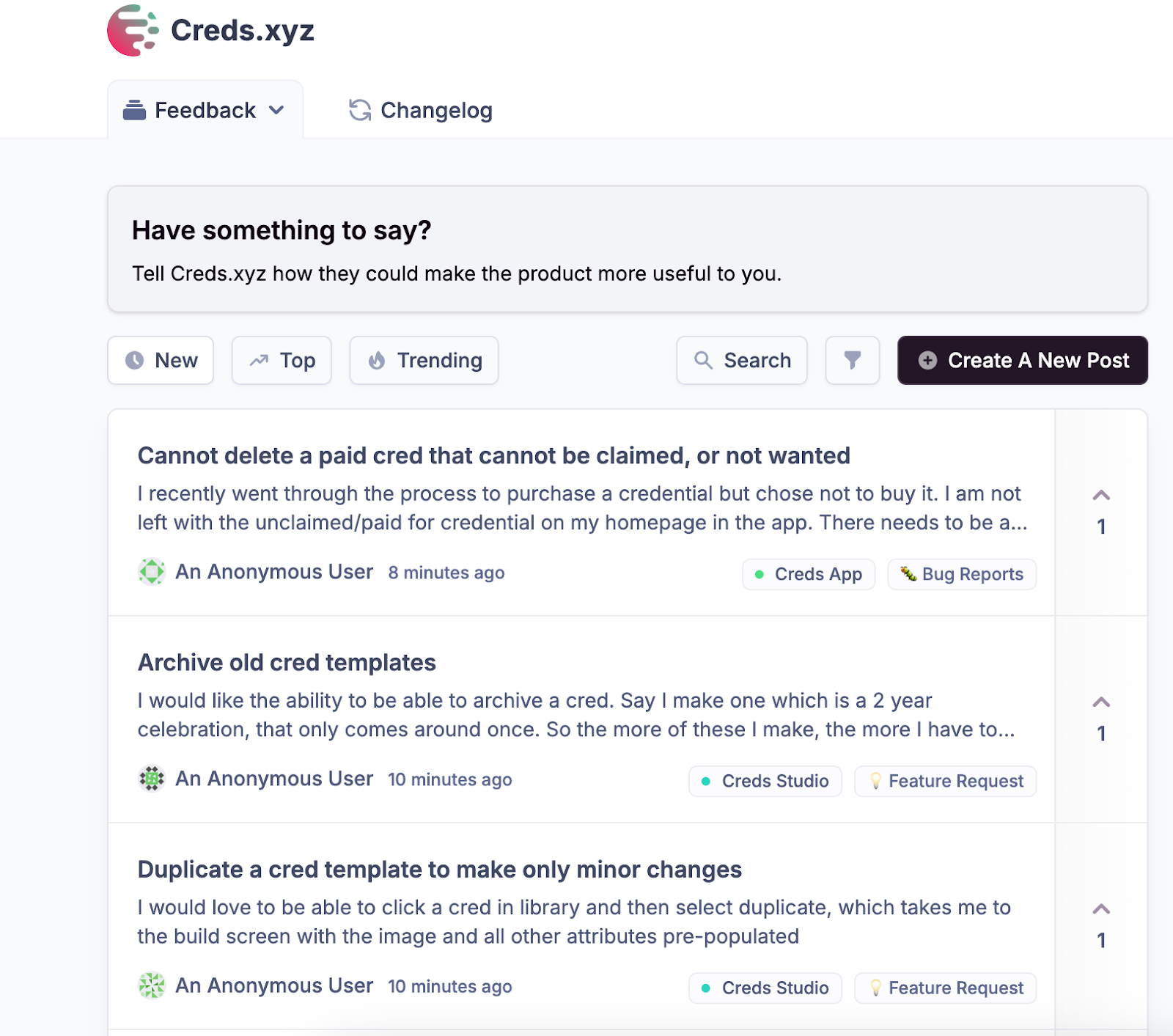
Task: Click avatar of the 8 minutes ago poster
Action: (152, 572)
